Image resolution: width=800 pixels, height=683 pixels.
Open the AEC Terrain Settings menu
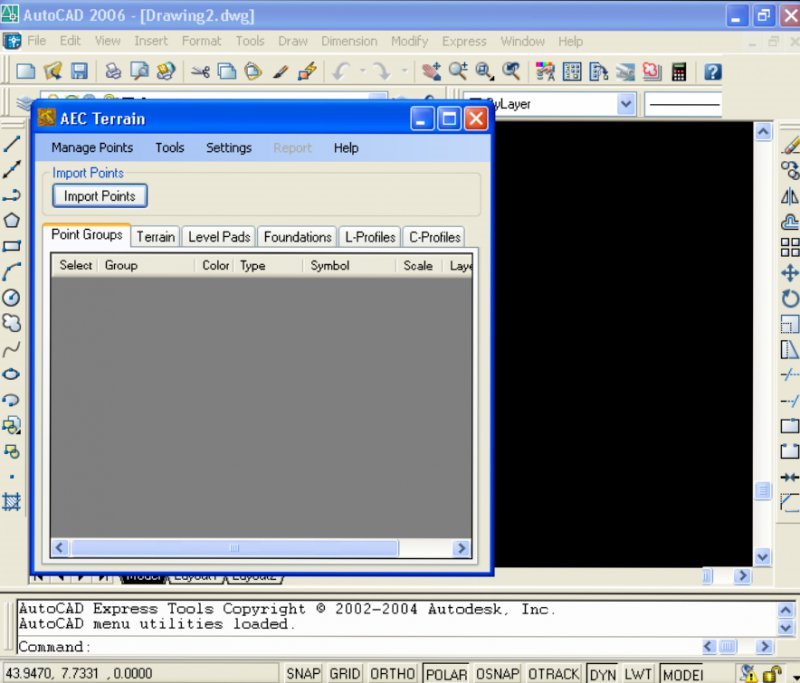[229, 148]
